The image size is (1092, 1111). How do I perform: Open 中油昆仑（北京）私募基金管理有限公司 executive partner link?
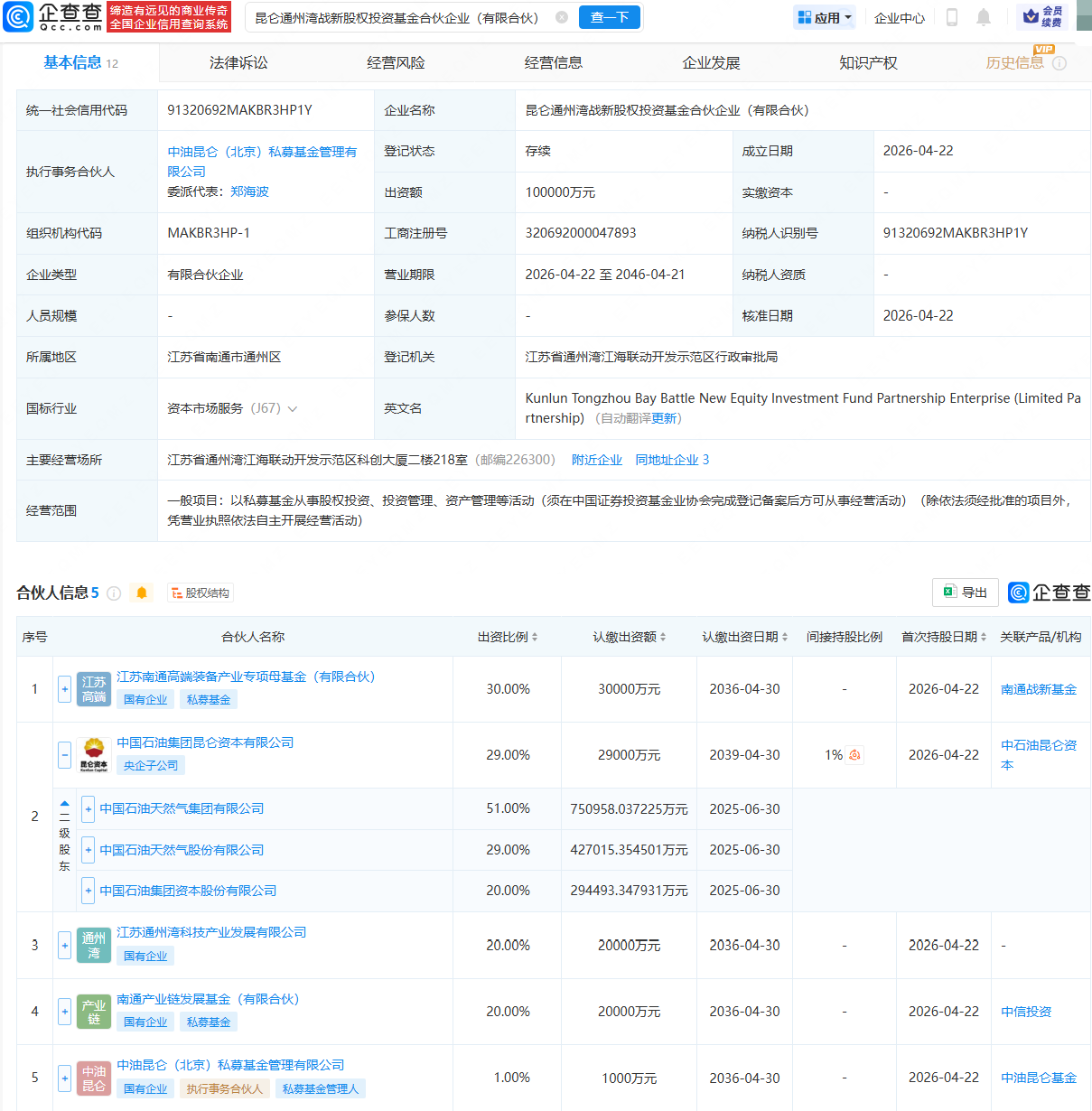pyautogui.click(x=262, y=162)
